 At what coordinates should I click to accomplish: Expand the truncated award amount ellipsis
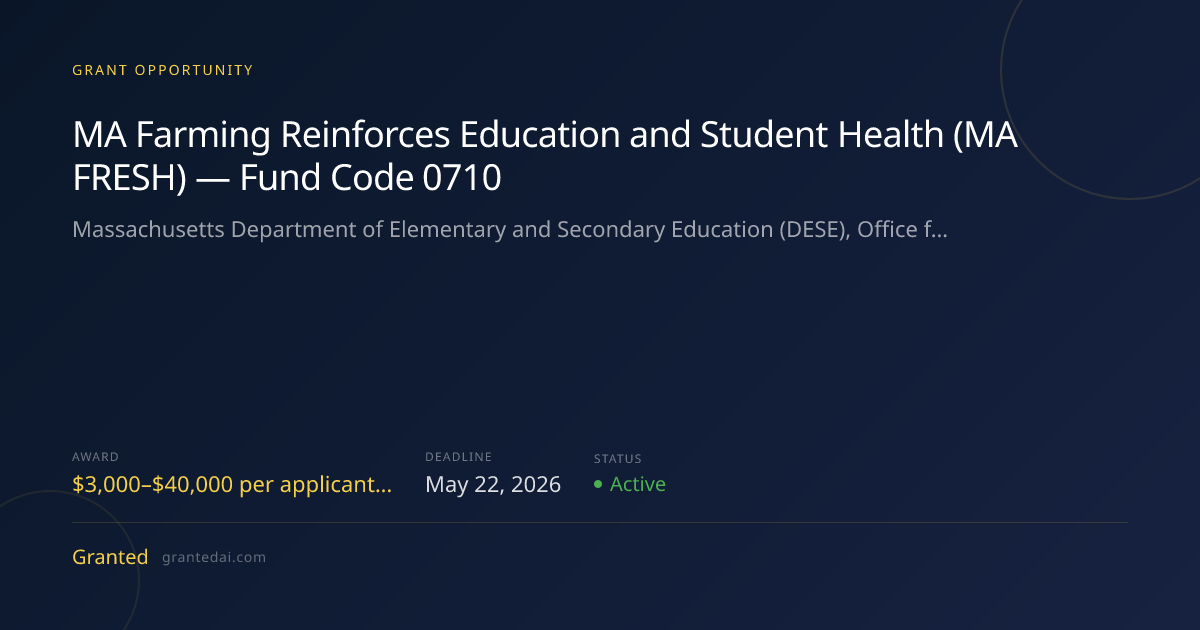385,487
